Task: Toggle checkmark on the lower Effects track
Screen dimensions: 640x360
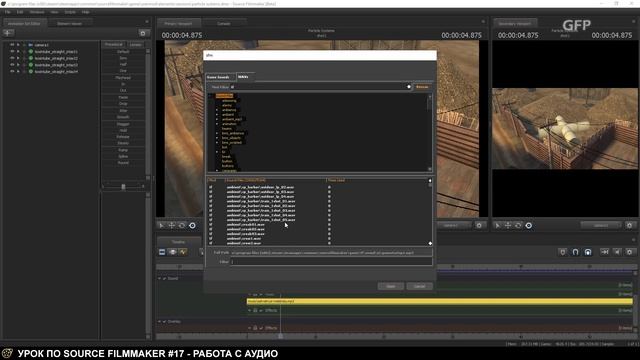Action: click(x=261, y=328)
